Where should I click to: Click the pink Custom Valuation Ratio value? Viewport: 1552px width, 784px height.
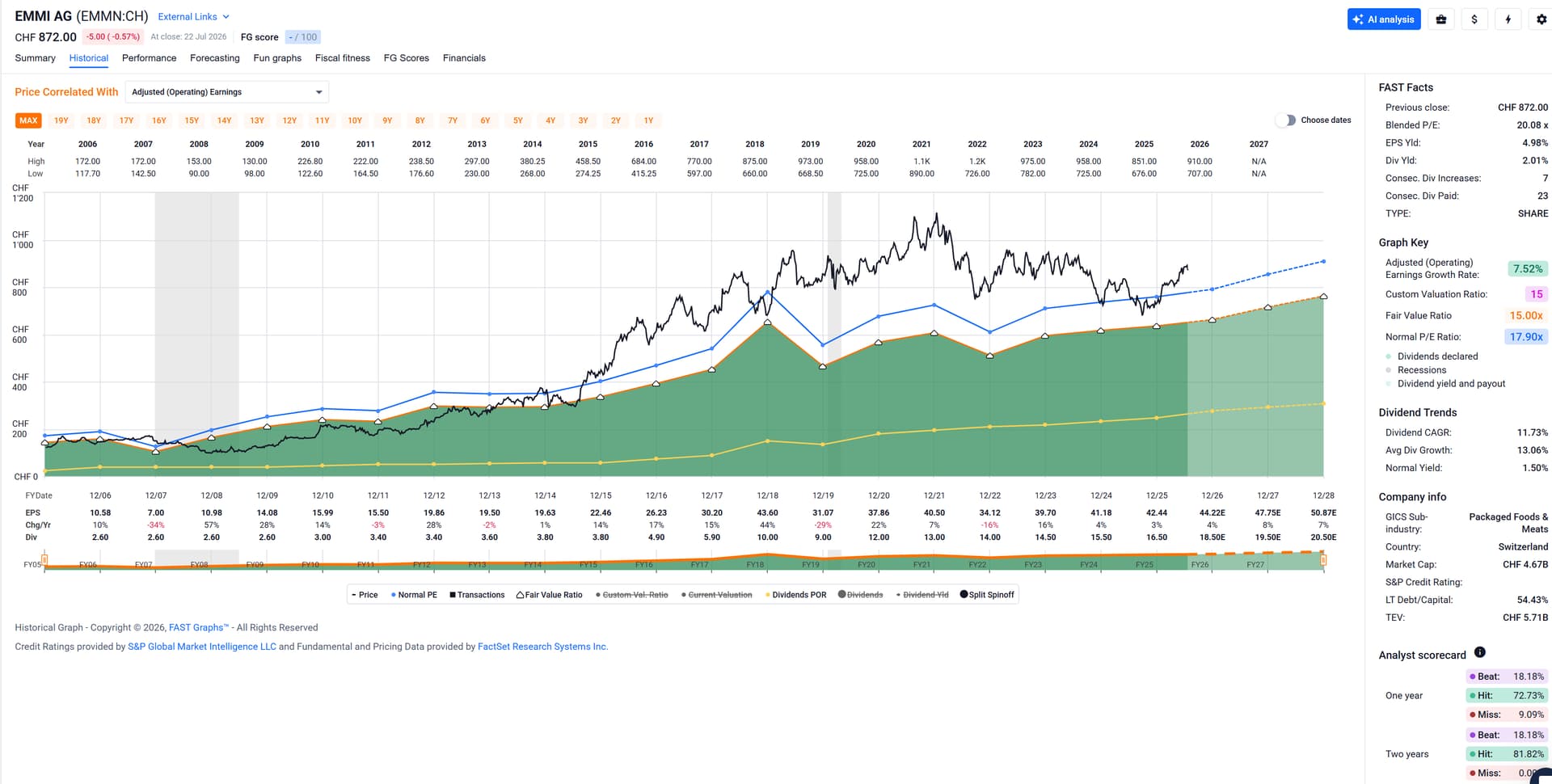point(1536,294)
